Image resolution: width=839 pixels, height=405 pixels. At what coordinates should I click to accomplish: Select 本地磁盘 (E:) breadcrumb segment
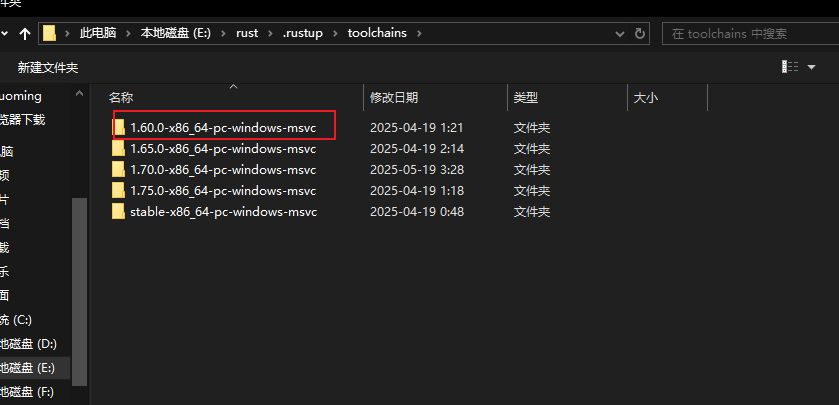pyautogui.click(x=176, y=33)
